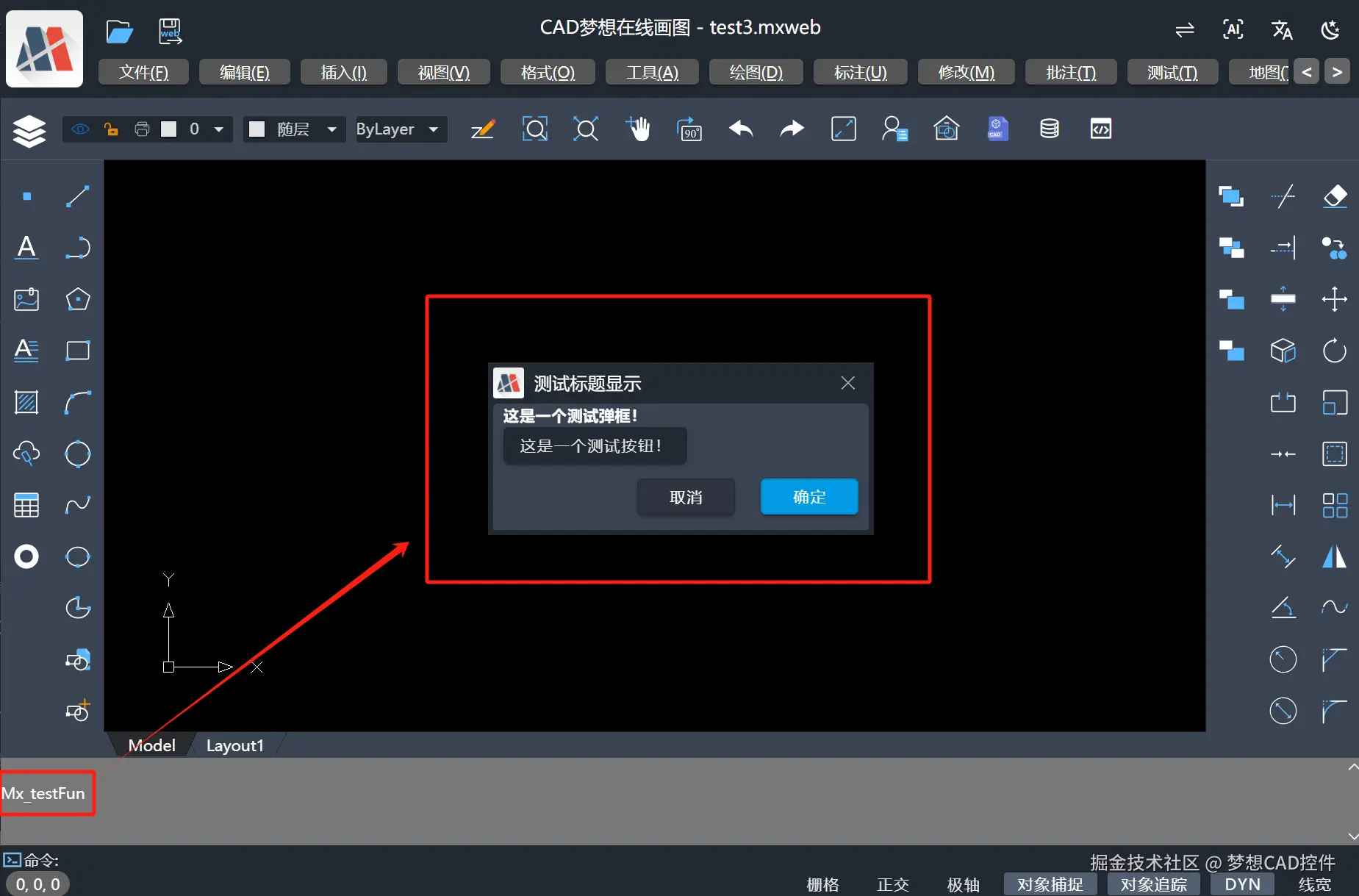Toggle 栅格 grid mode
The image size is (1359, 896).
[x=822, y=884]
